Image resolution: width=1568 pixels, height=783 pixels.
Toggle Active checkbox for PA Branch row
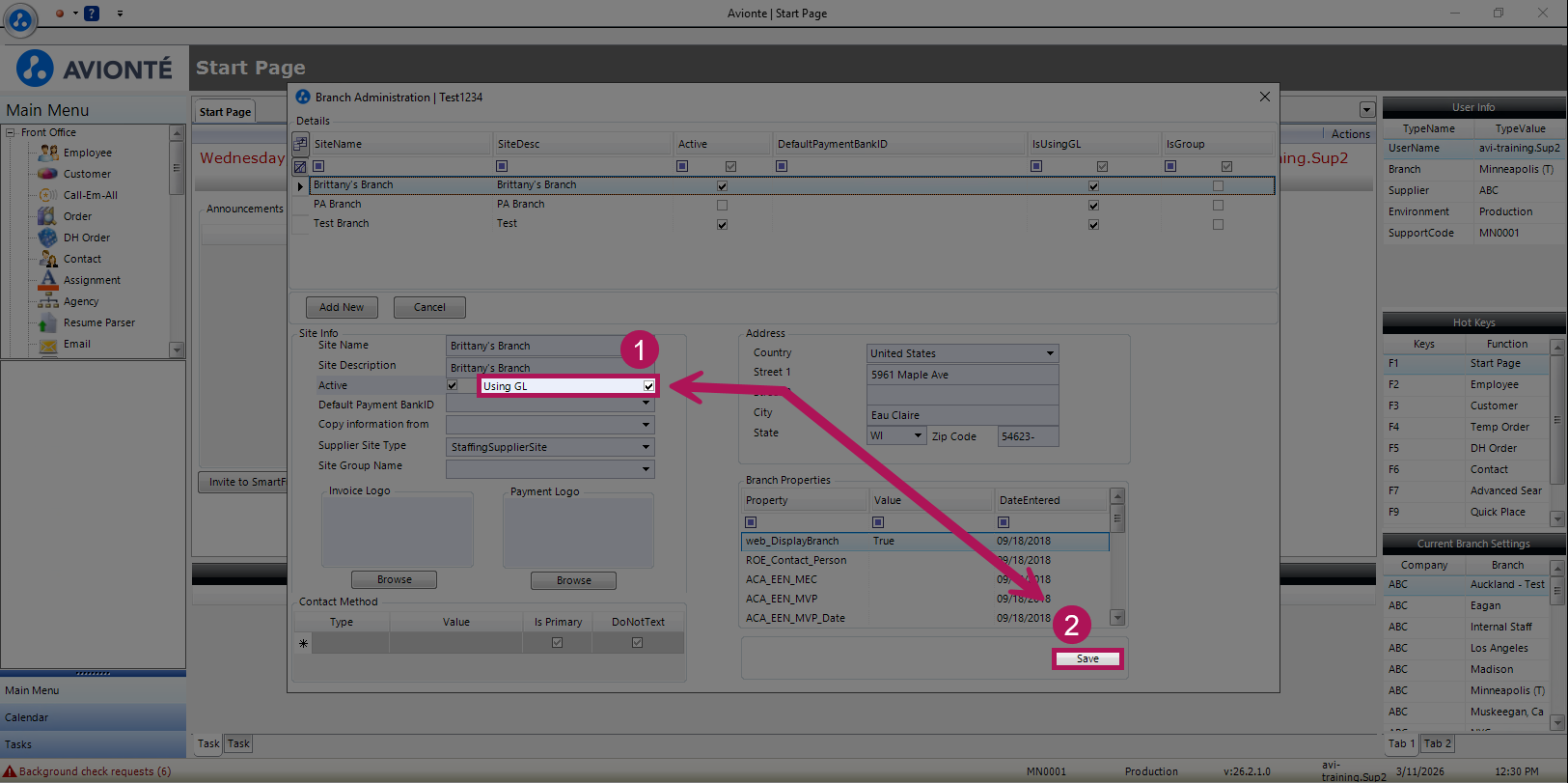point(722,205)
